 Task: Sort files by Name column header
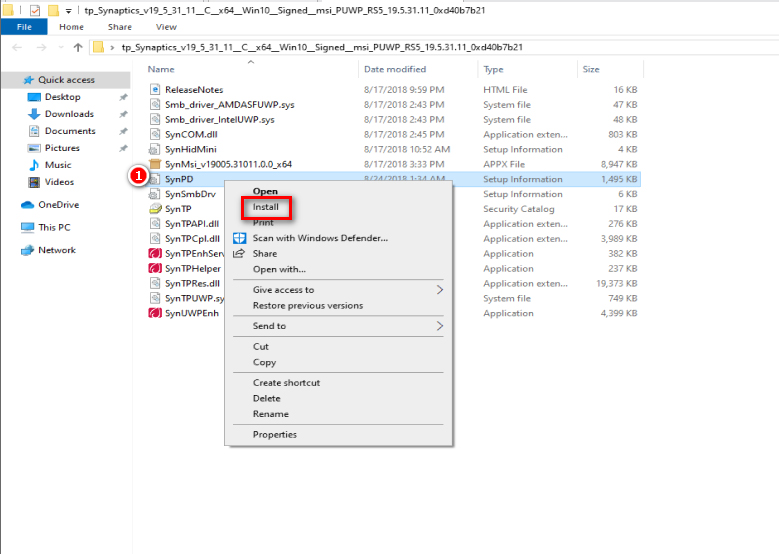click(161, 69)
